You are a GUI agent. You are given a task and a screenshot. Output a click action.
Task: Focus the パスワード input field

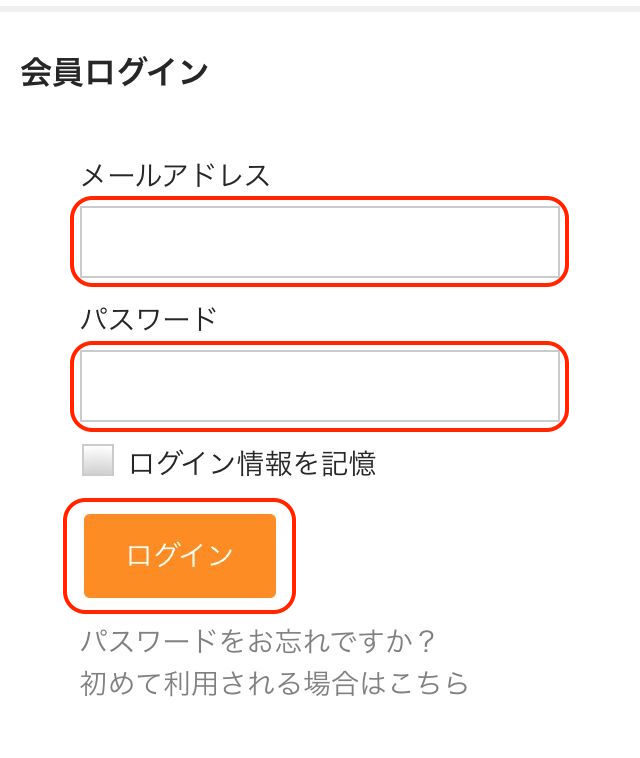pyautogui.click(x=319, y=385)
